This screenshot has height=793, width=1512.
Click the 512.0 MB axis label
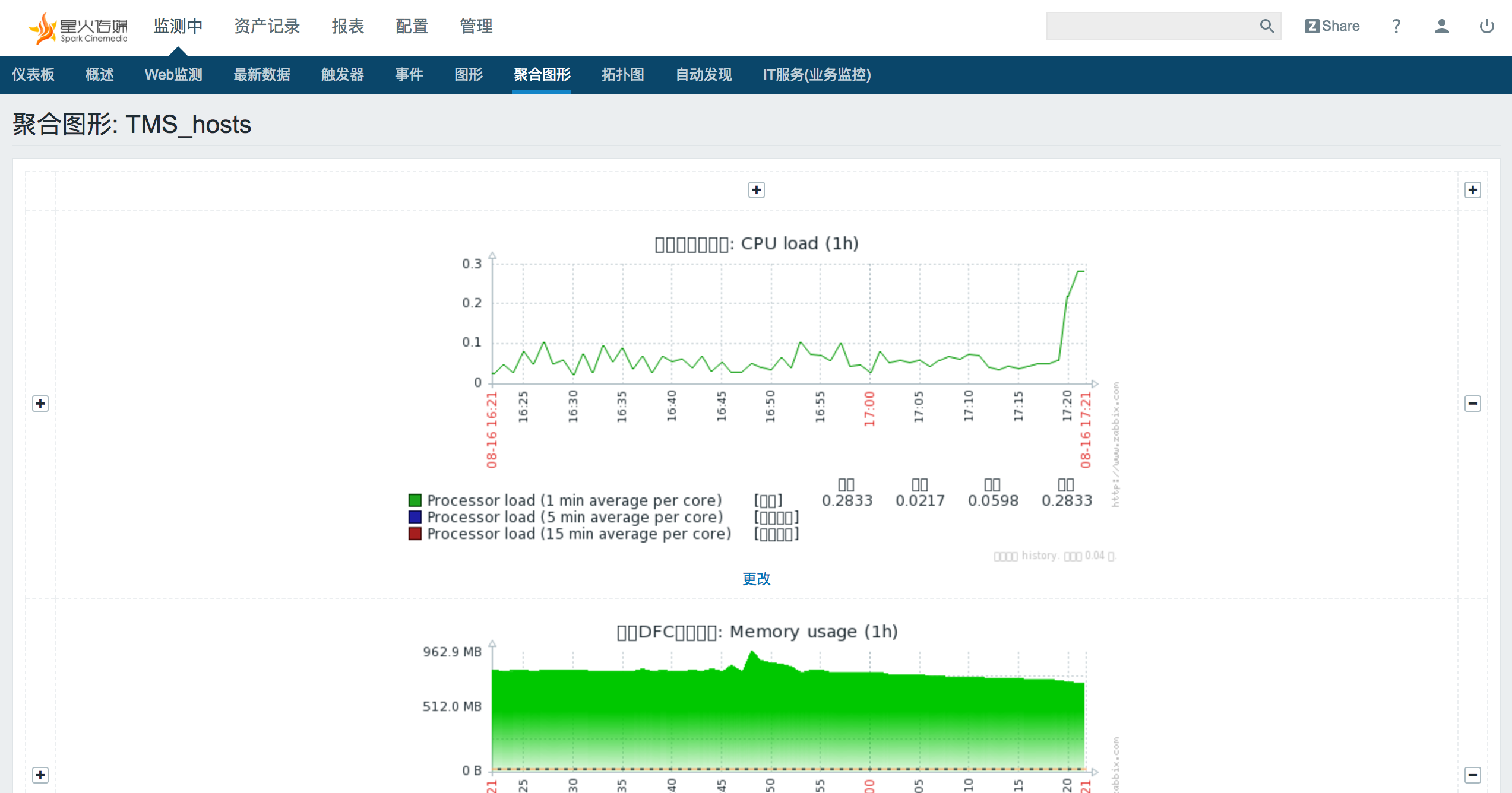452,706
